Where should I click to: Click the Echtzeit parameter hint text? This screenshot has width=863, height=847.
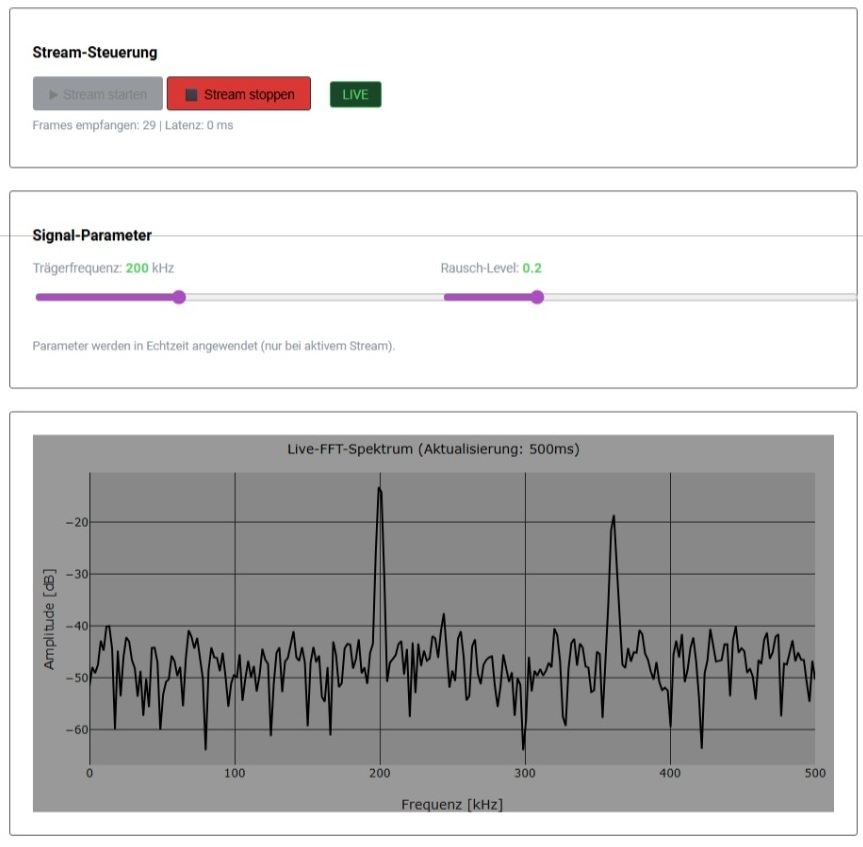click(213, 346)
